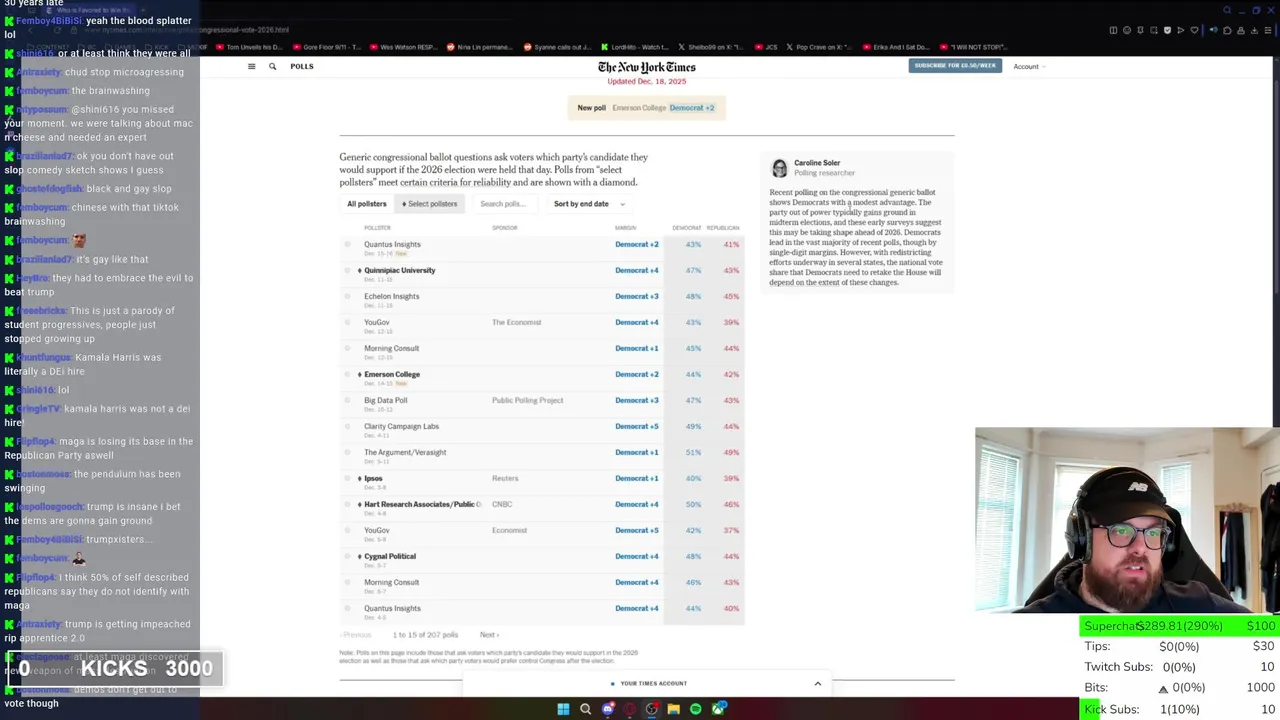Open the Xbox app in taskbar
This screenshot has width=1280, height=720.
(718, 709)
